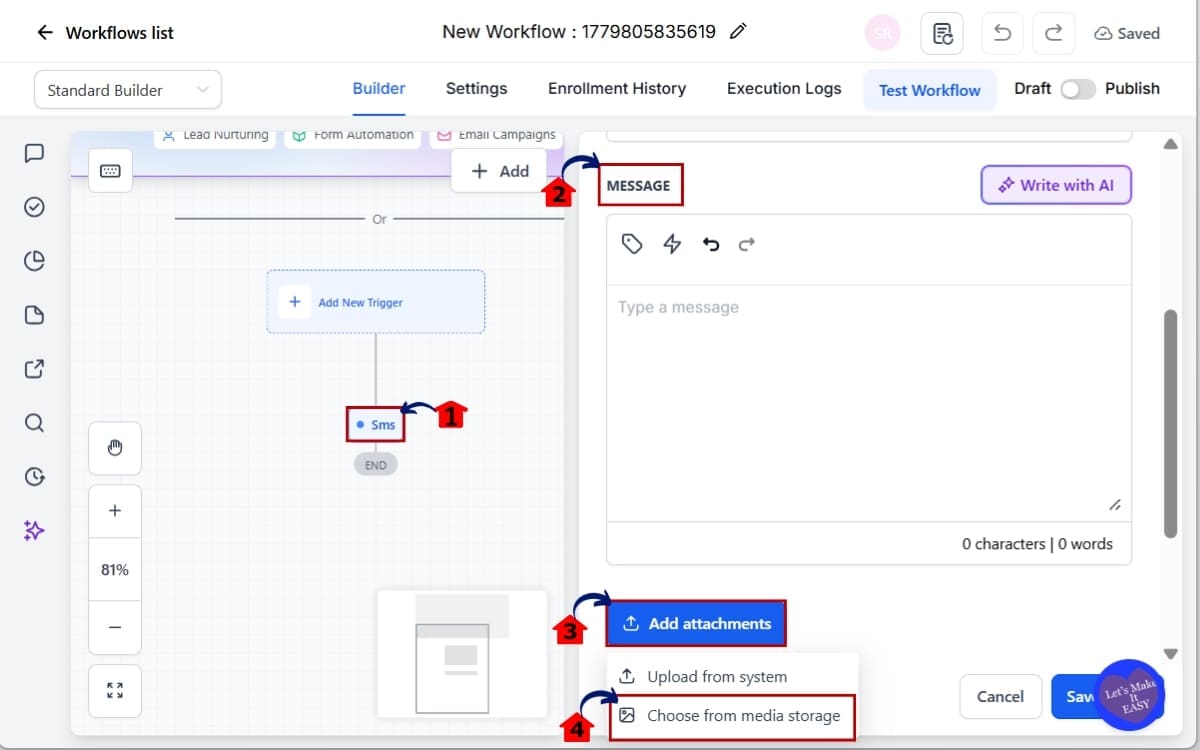Open the AI sparkle icon in sidebar
Viewport: 1200px width, 750px height.
click(x=34, y=530)
